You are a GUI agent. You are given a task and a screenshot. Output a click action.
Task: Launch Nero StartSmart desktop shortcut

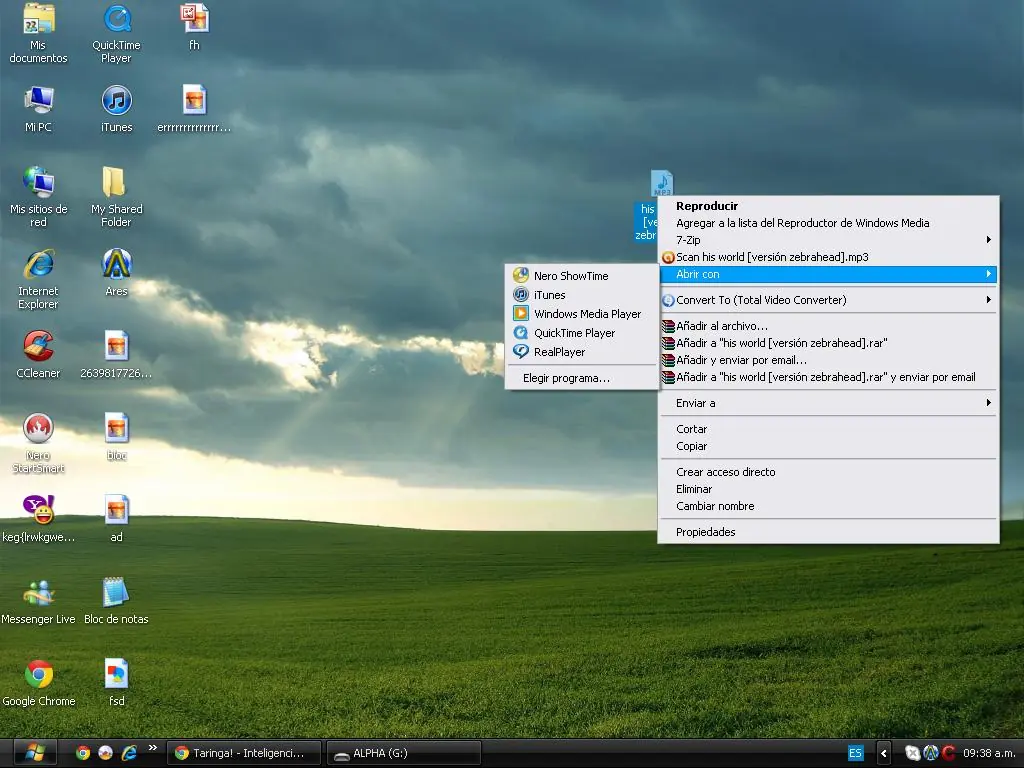(x=39, y=443)
